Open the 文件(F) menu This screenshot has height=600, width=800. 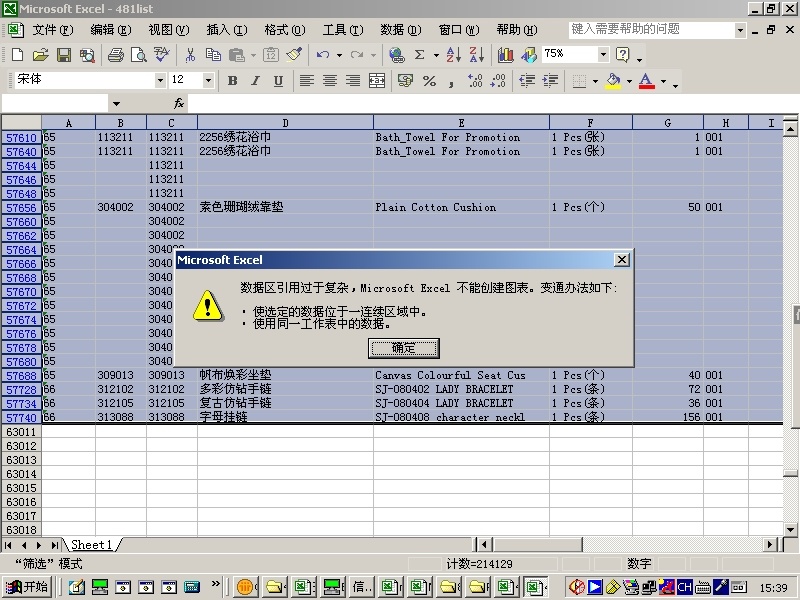pos(53,30)
